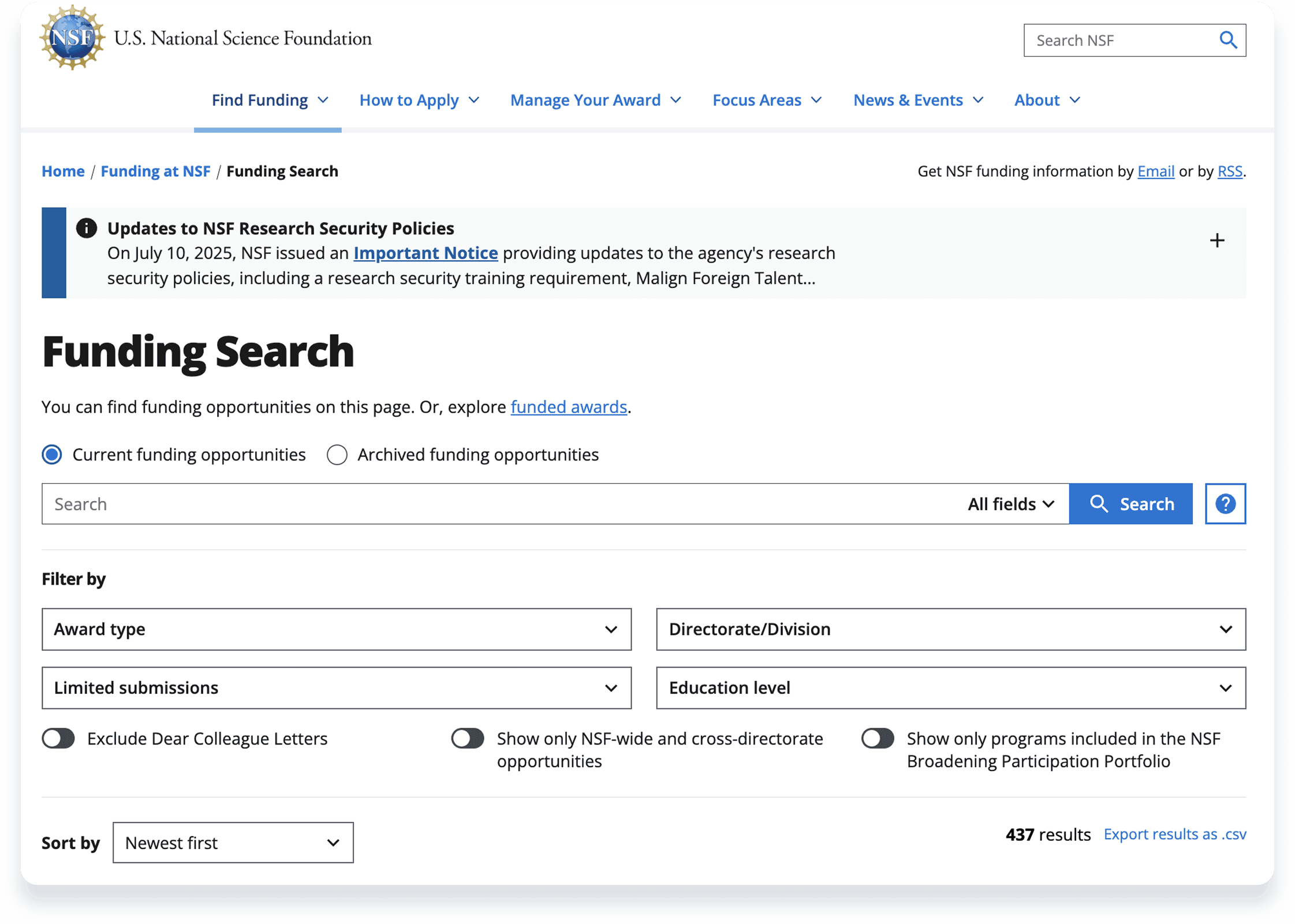
Task: Open the Find Funding menu
Action: click(269, 100)
